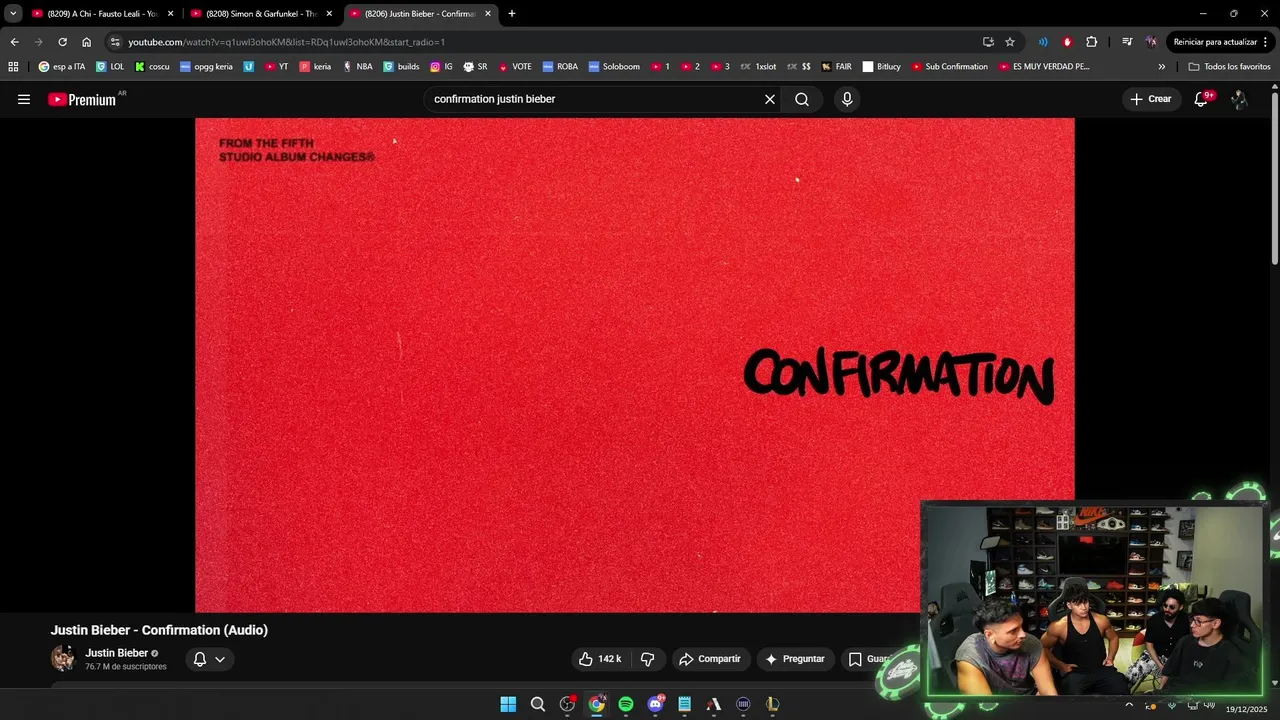Viewport: 1280px width, 720px height.
Task: Start voice search with microphone icon
Action: (x=847, y=99)
